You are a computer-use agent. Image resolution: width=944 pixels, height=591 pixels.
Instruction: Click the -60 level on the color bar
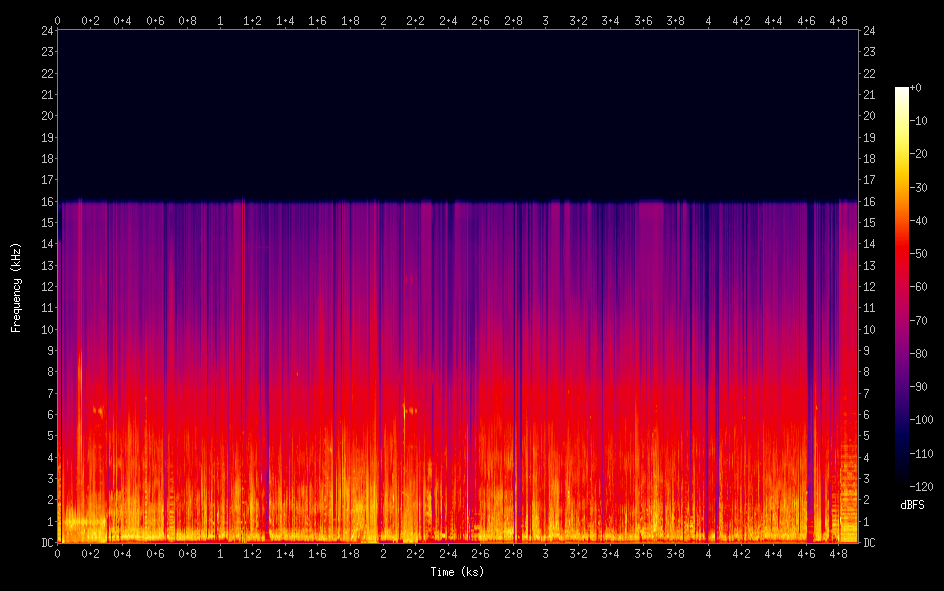coord(902,287)
